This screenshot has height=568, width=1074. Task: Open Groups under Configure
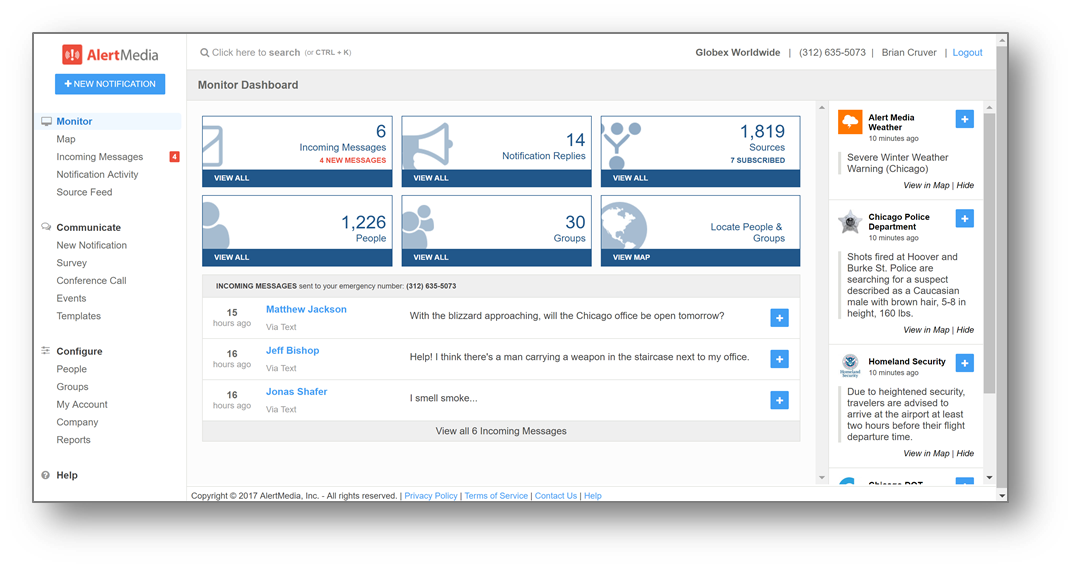click(x=72, y=387)
